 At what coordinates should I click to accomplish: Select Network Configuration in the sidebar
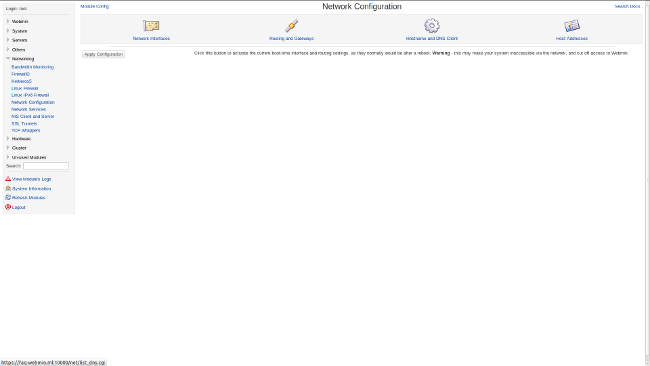pos(33,102)
